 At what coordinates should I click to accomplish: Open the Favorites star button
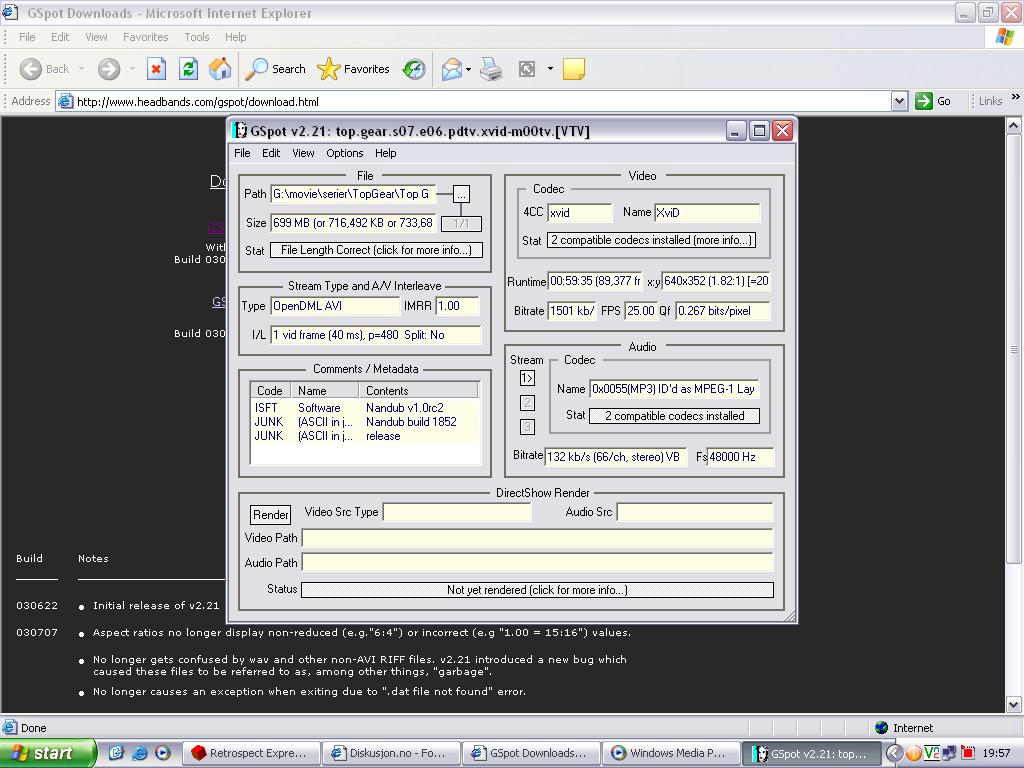[x=353, y=69]
